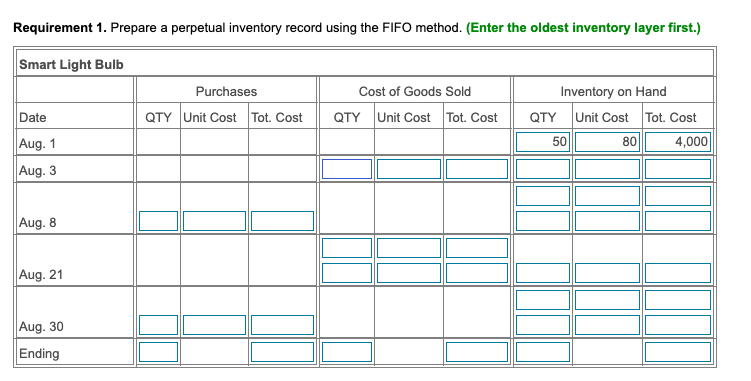Click the 'Date' column header
Screen dimensions: 751x381
[33, 117]
